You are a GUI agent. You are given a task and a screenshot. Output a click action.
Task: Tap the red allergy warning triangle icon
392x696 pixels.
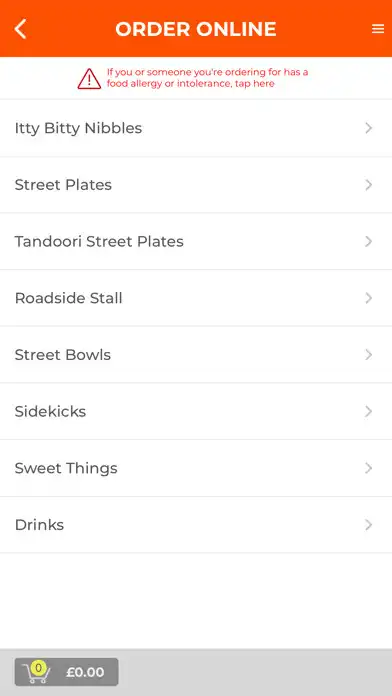(x=89, y=79)
